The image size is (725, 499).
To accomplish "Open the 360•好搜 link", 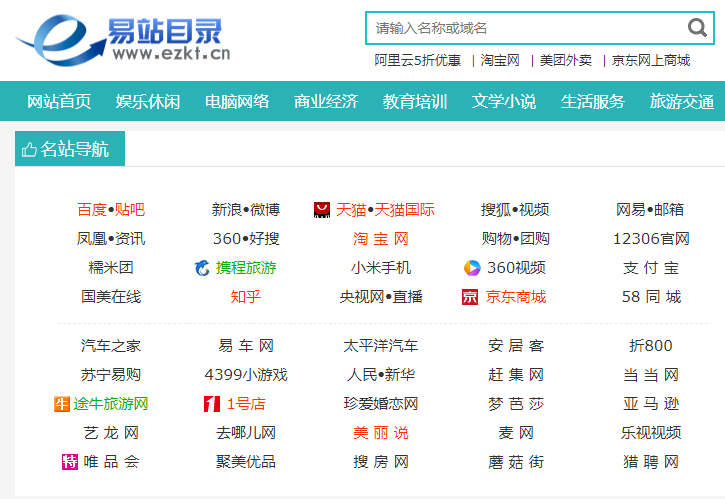I will (x=246, y=239).
